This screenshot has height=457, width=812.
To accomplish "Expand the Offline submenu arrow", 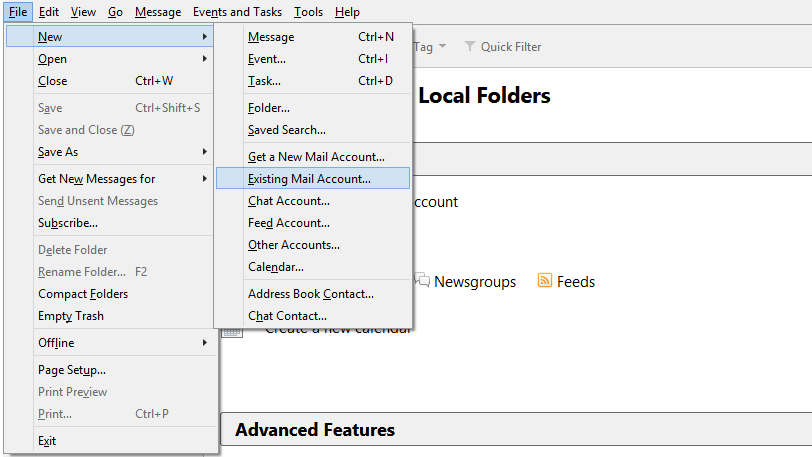I will 205,342.
